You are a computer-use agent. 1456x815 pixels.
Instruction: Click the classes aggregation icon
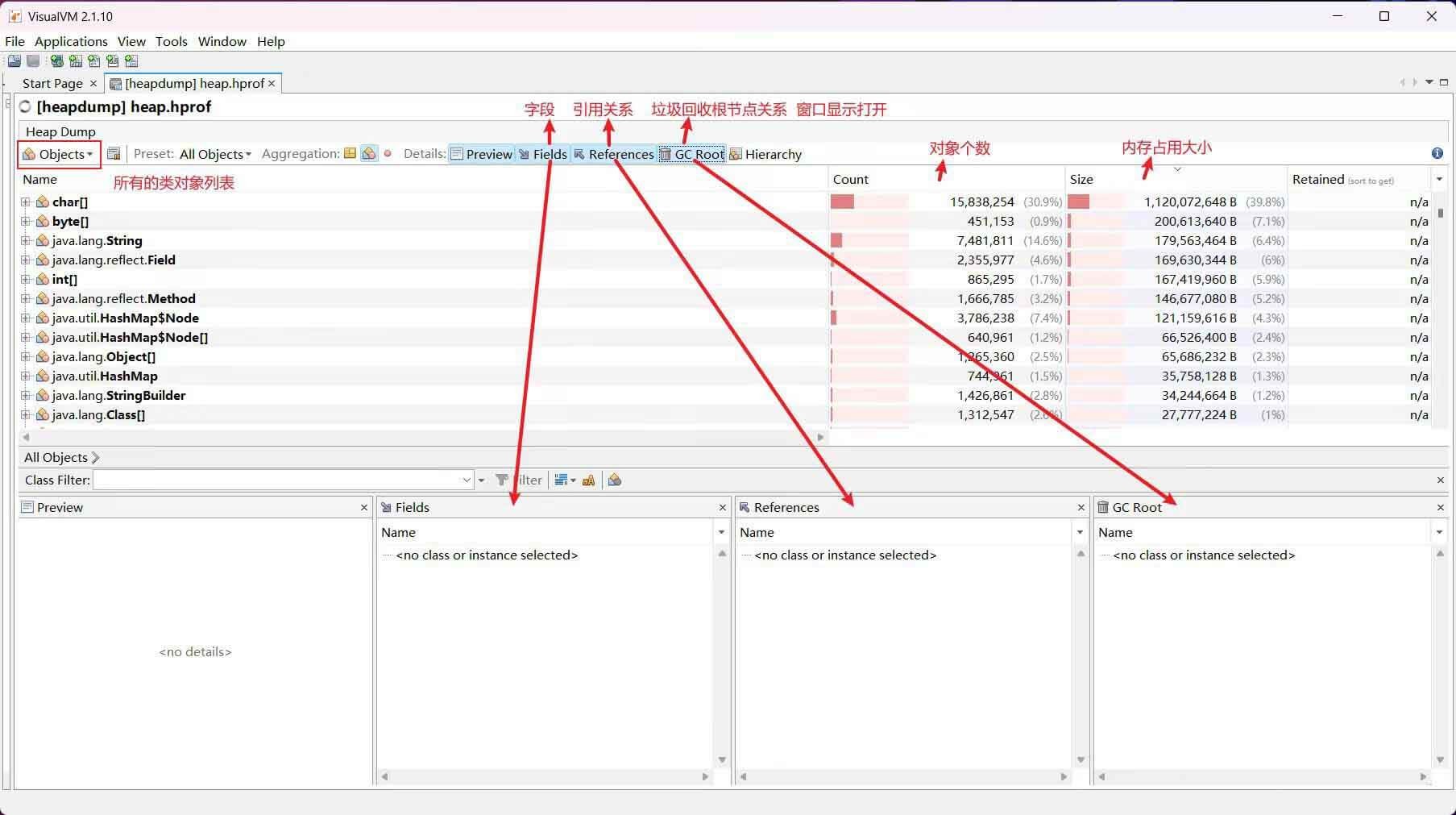369,153
